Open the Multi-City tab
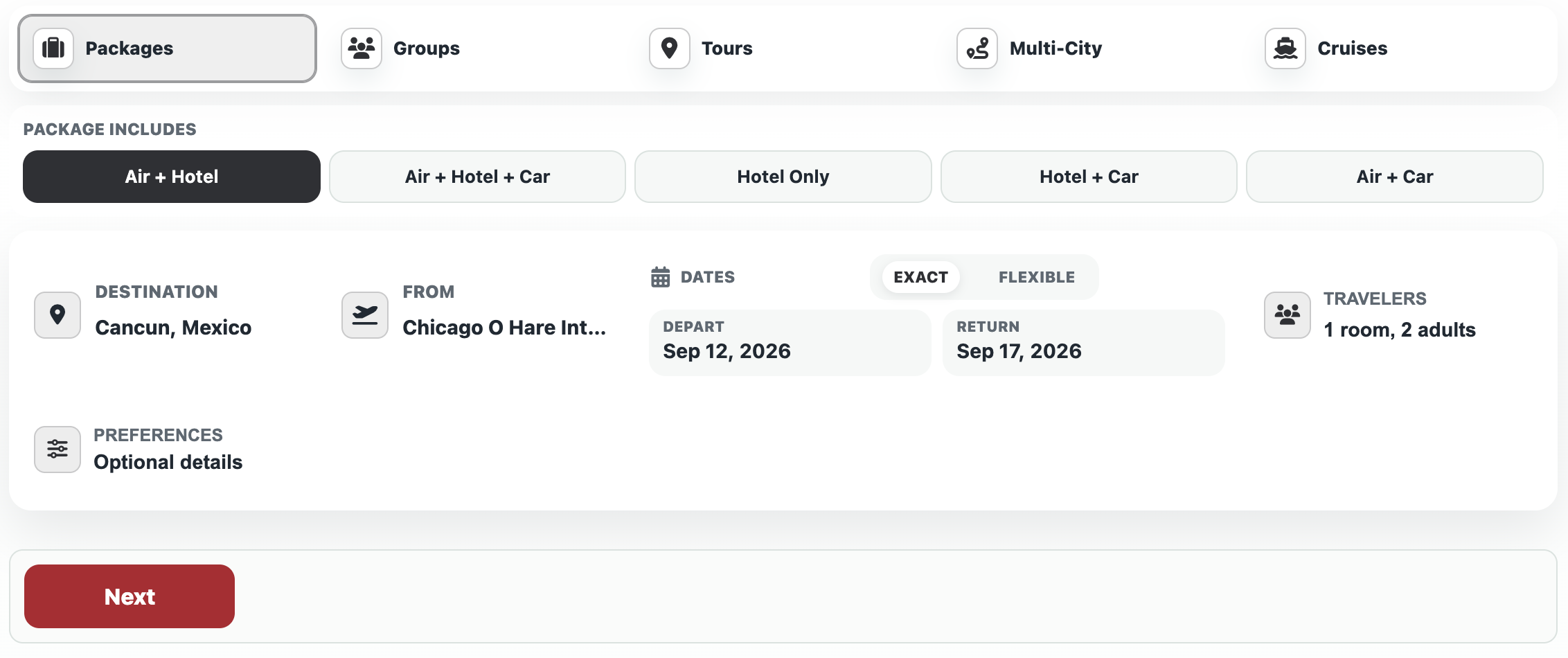The image size is (1568, 658). click(x=1091, y=48)
